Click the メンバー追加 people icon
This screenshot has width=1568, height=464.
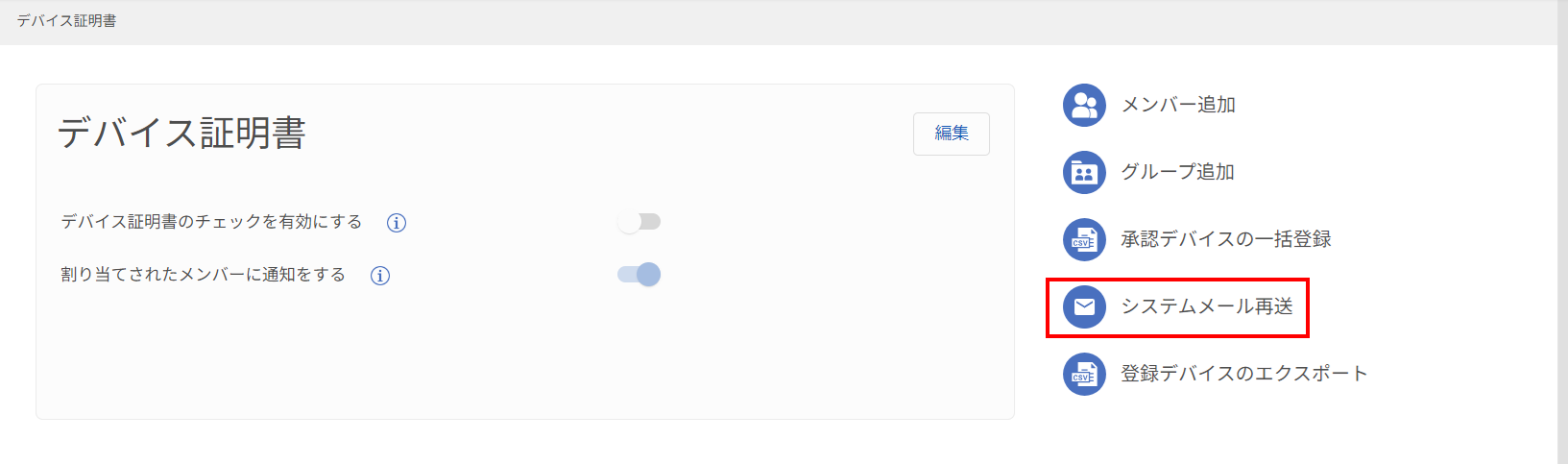point(1084,105)
